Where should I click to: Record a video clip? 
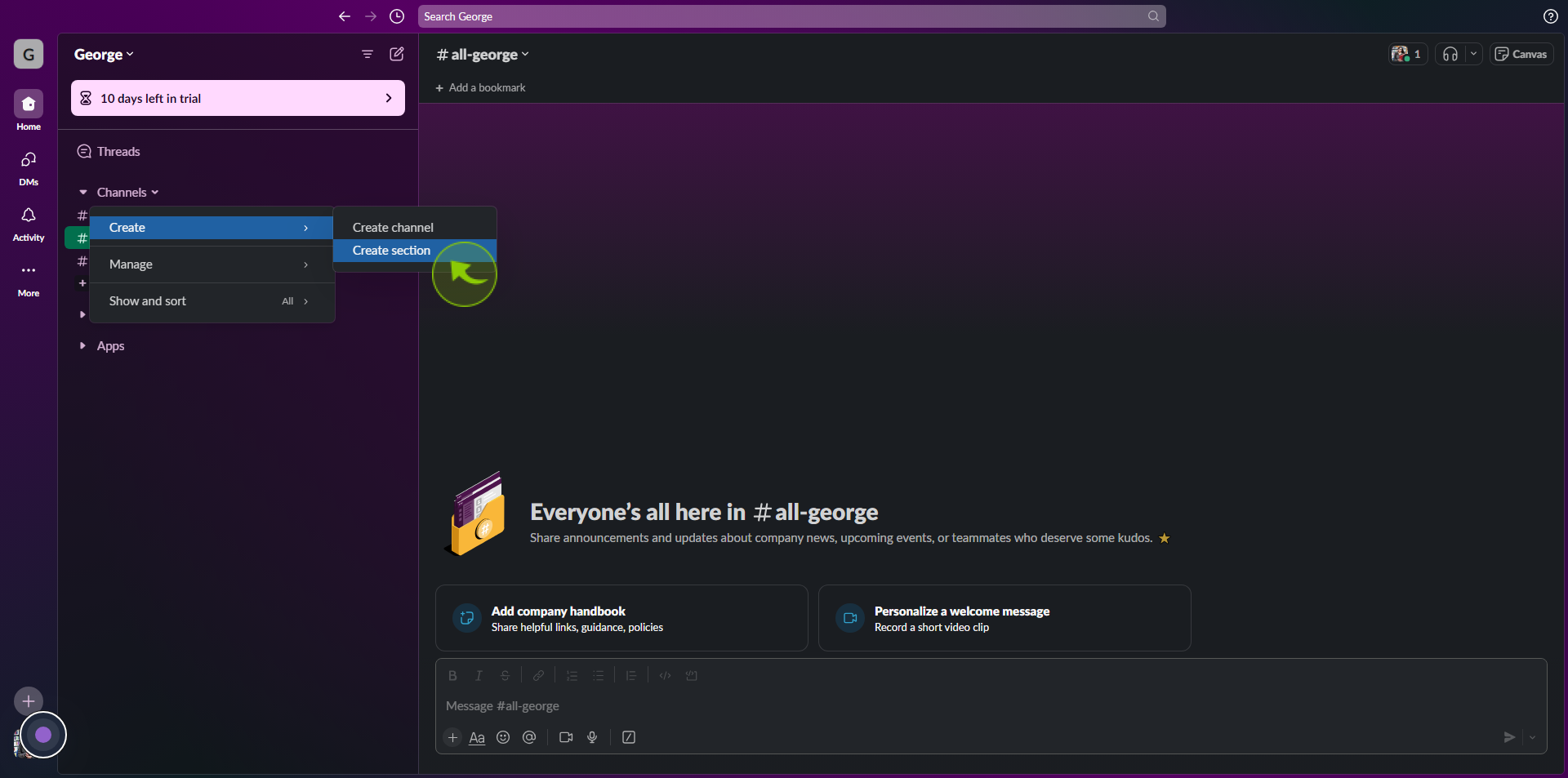tap(566, 737)
